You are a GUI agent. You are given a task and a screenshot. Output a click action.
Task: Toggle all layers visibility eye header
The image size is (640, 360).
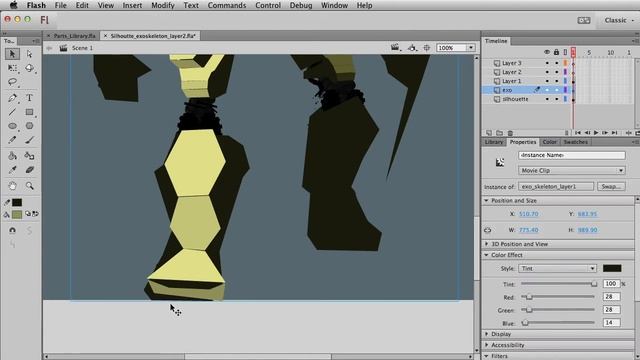click(x=547, y=52)
